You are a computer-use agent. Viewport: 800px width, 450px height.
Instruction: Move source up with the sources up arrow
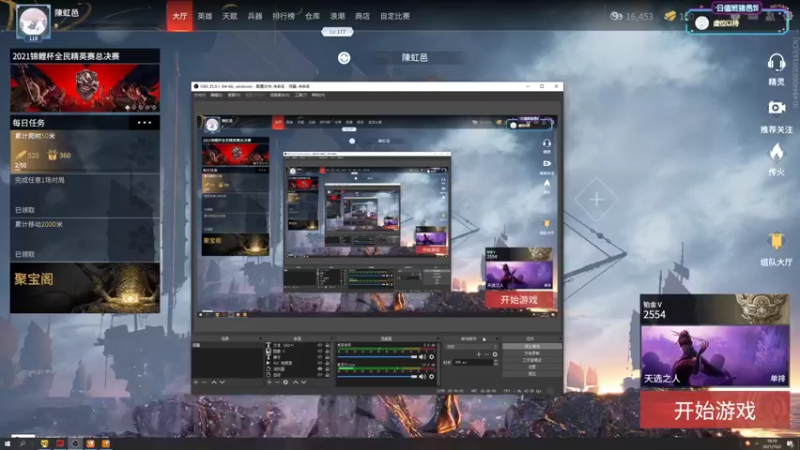point(295,382)
